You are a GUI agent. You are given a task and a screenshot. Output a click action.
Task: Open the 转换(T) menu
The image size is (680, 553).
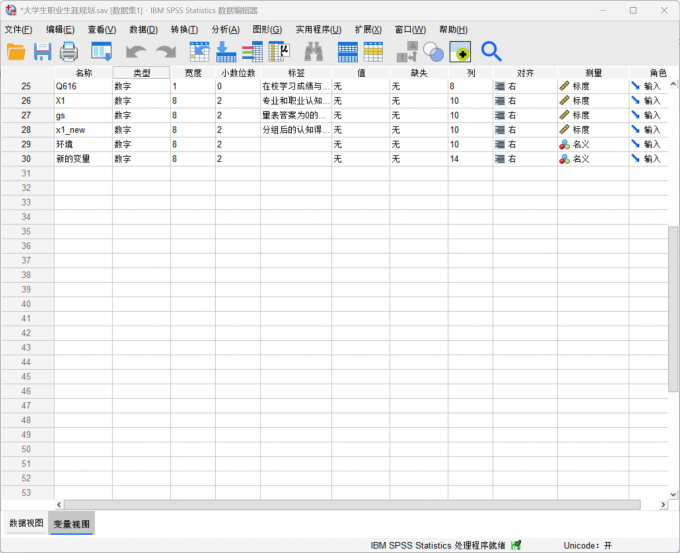click(184, 29)
